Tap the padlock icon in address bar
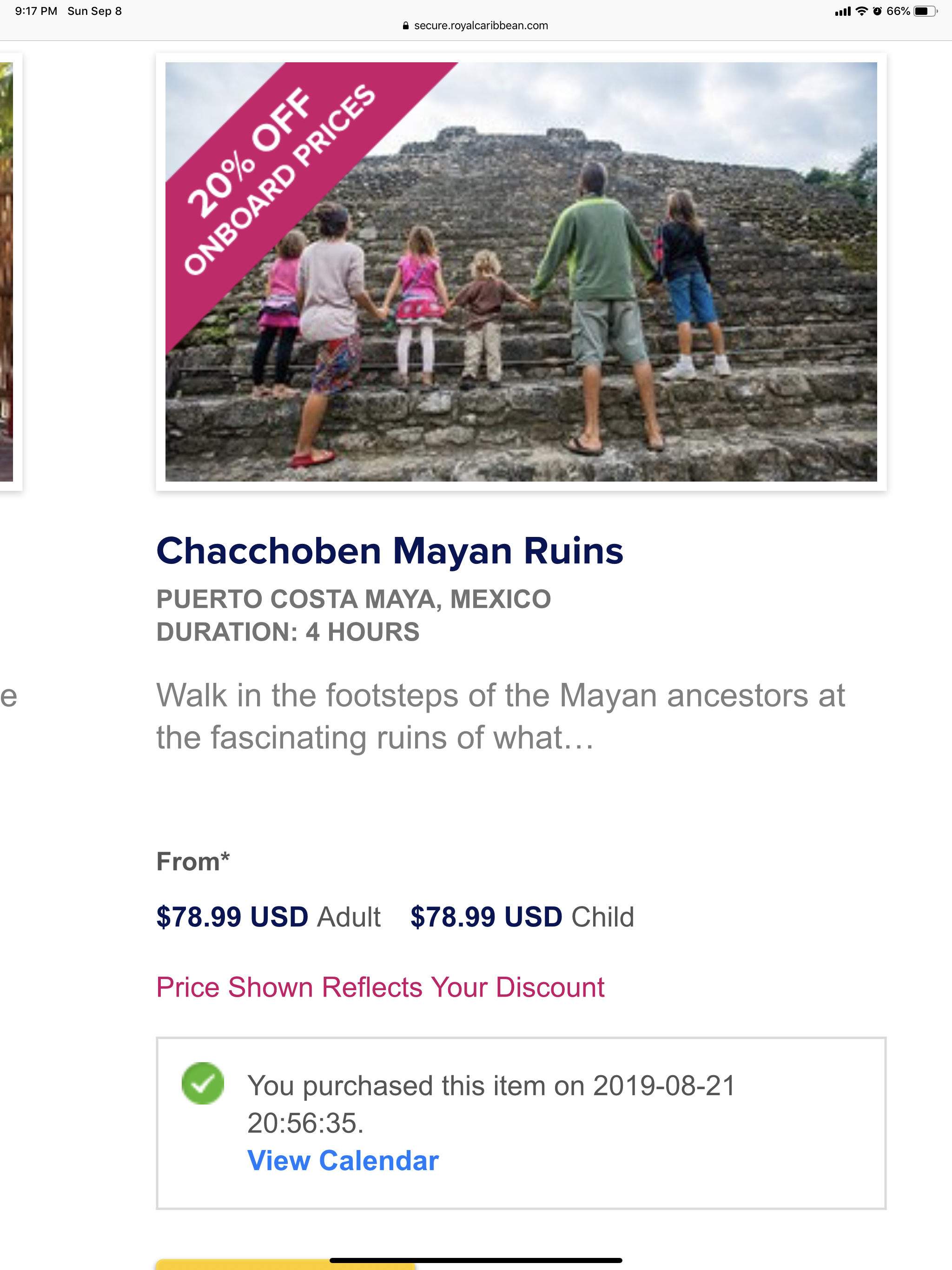This screenshot has width=952, height=1270. (x=406, y=25)
